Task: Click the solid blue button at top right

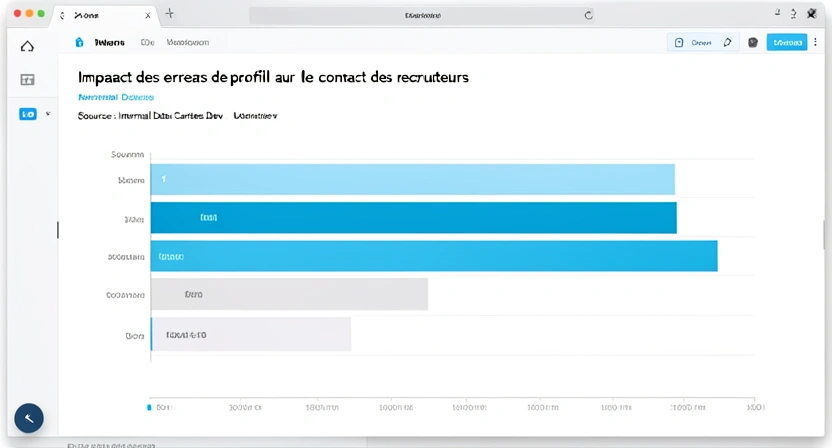Action: (x=787, y=42)
